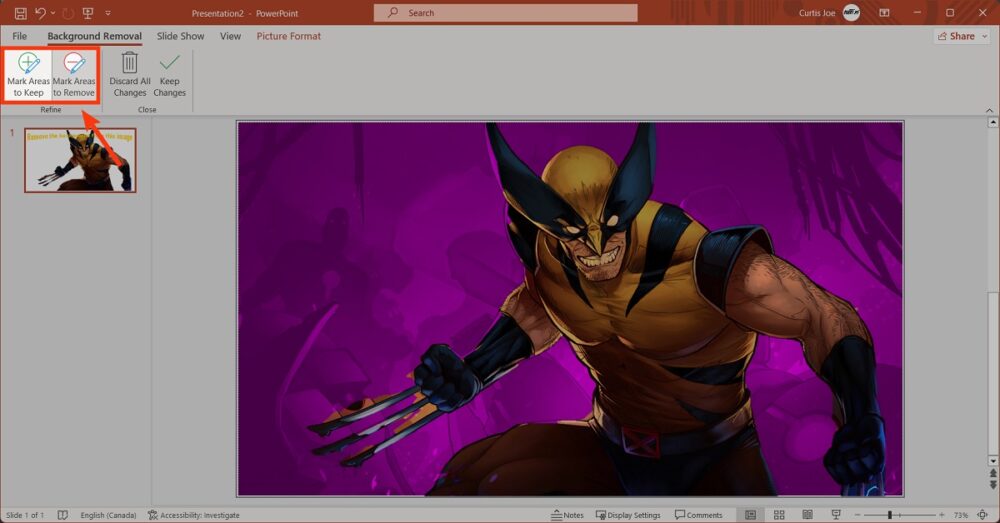Click the zoom slider handle

(x=889, y=515)
